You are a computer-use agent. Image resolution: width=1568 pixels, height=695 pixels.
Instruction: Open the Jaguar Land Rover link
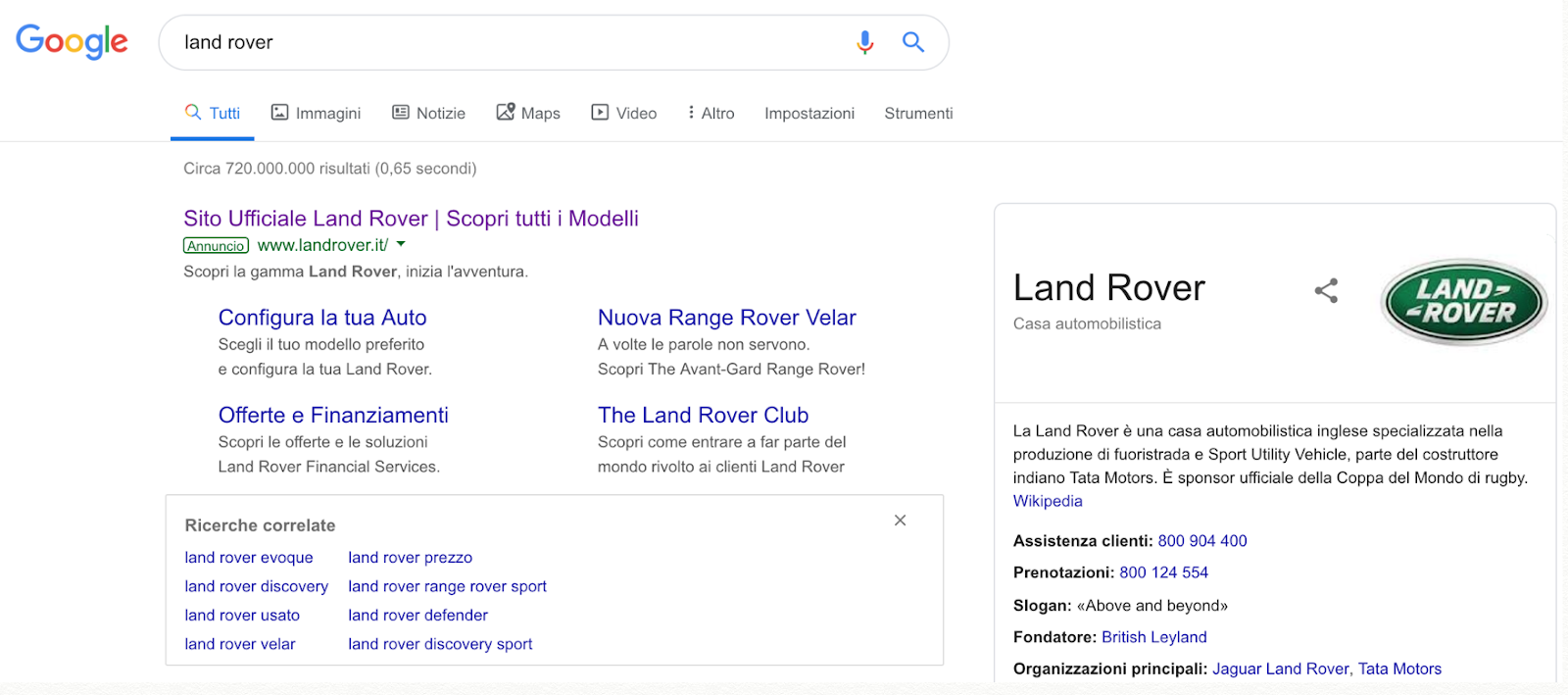1281,669
